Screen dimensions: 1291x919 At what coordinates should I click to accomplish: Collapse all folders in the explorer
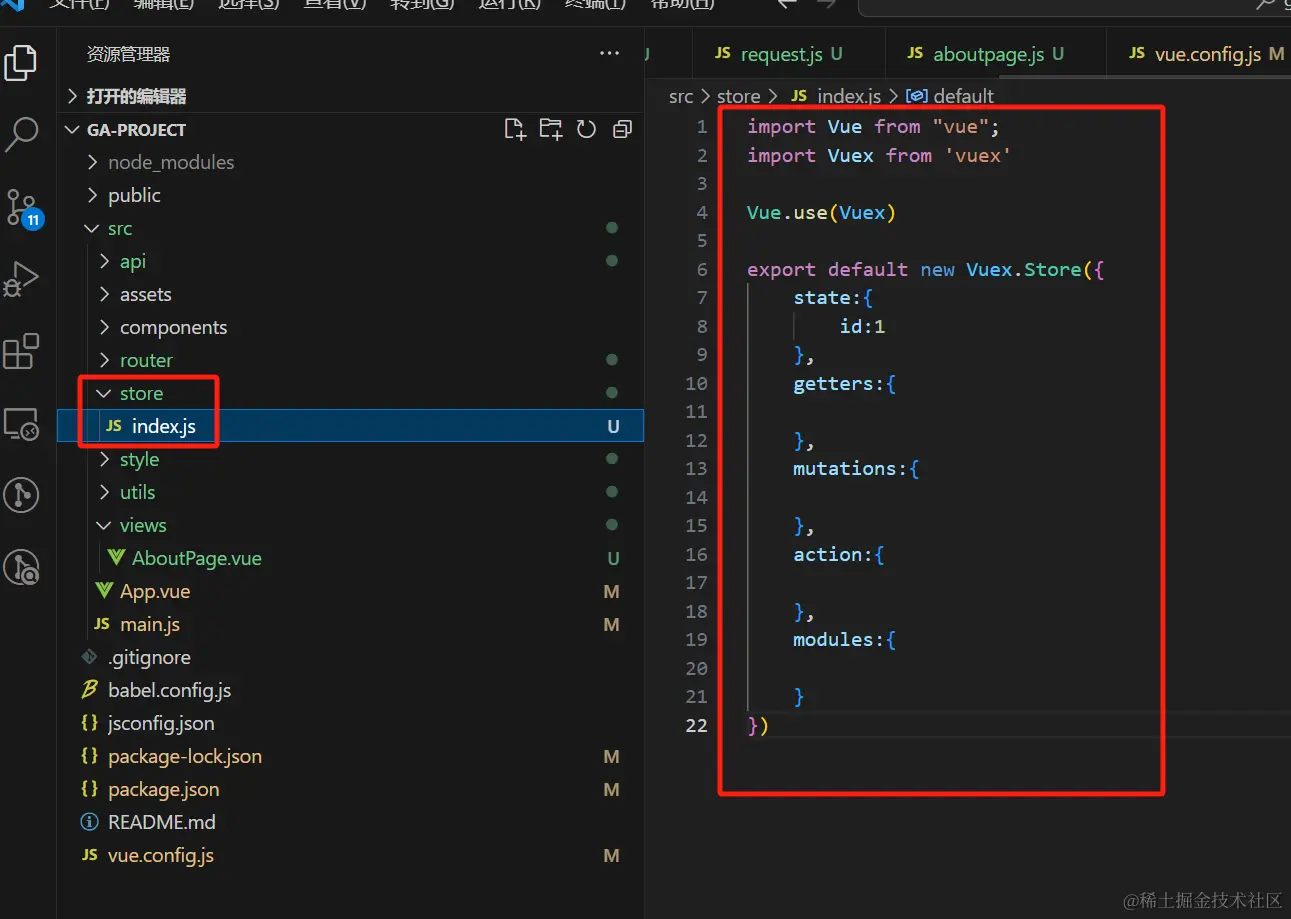[x=622, y=129]
